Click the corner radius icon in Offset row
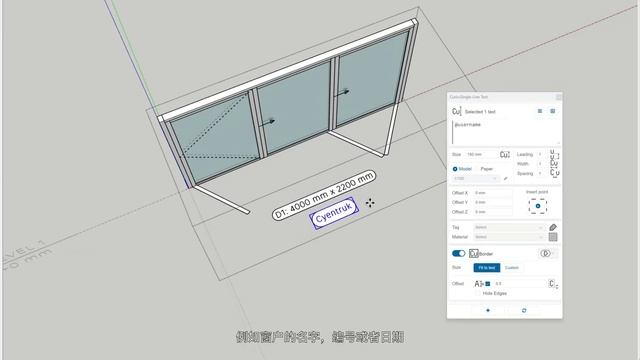This screenshot has height=360, width=640. coord(553,284)
